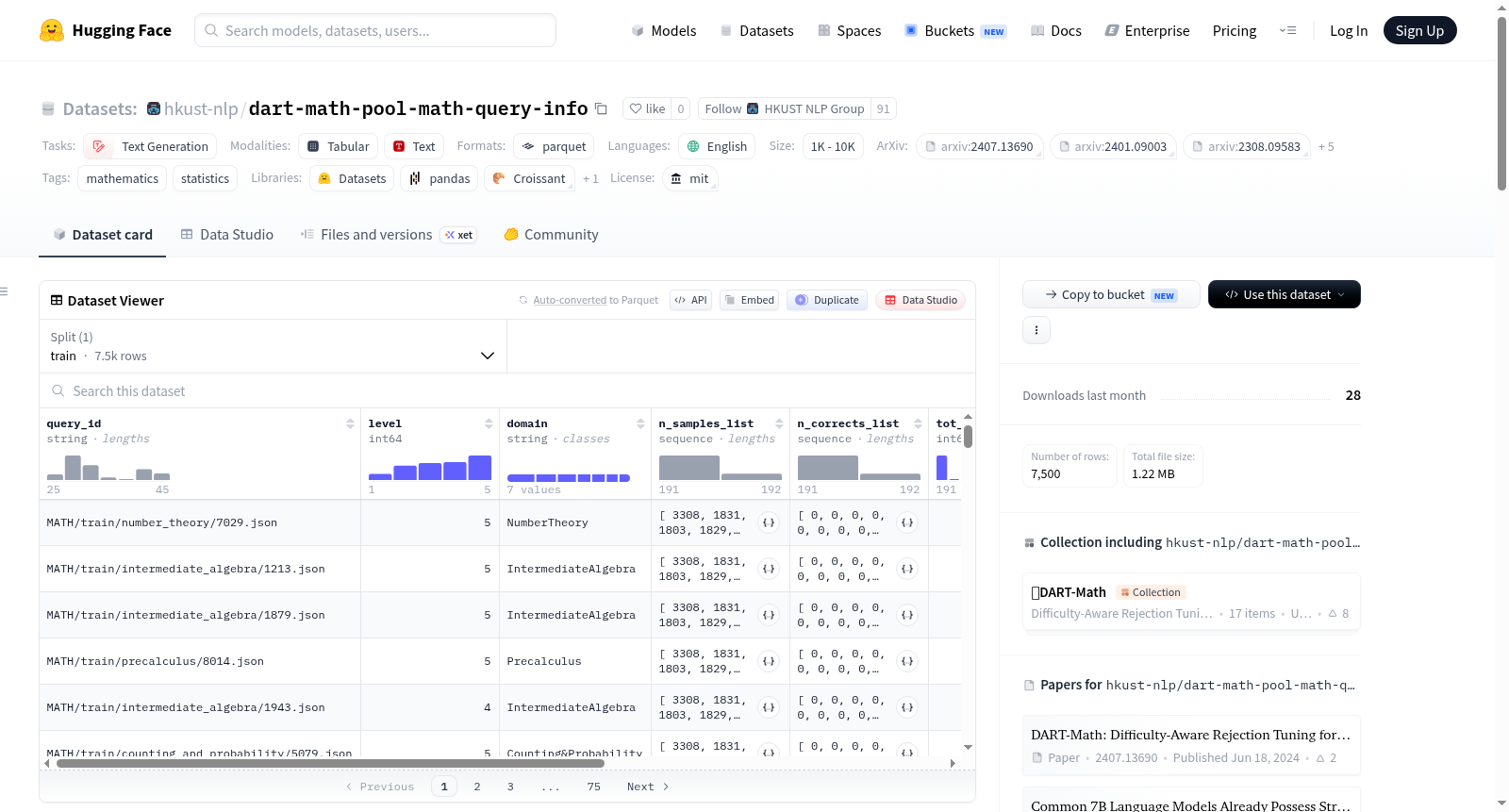
Task: Go to Spaces in the top navigation
Action: (x=849, y=30)
